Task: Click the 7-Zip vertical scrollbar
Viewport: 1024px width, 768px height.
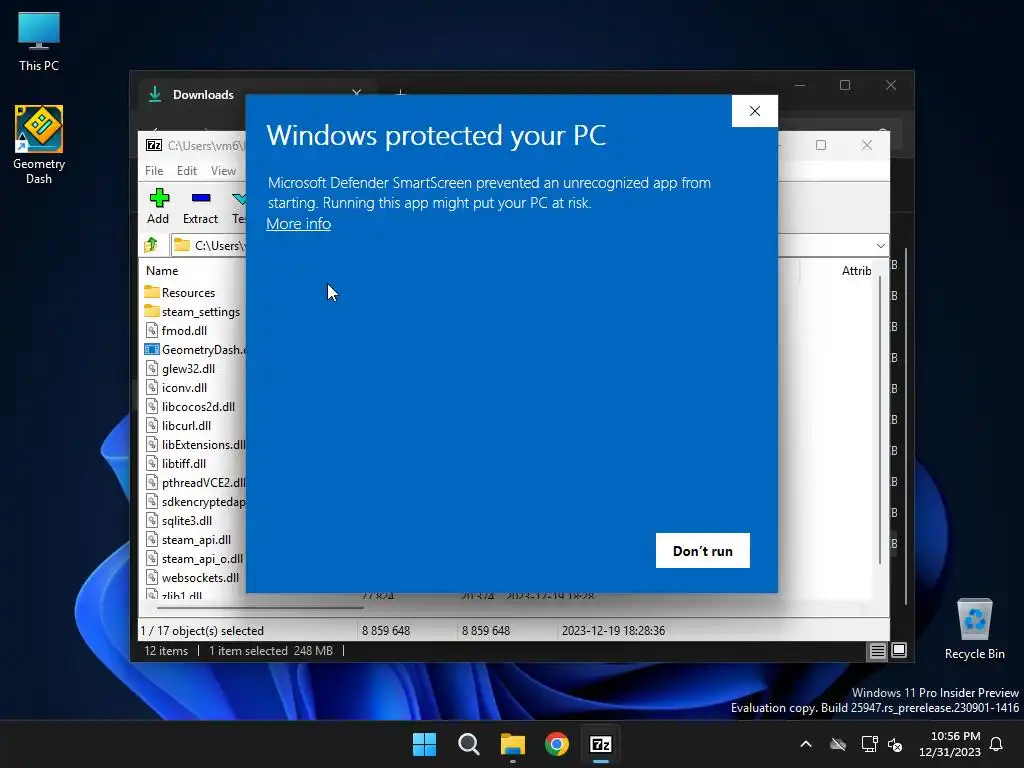Action: coord(880,418)
